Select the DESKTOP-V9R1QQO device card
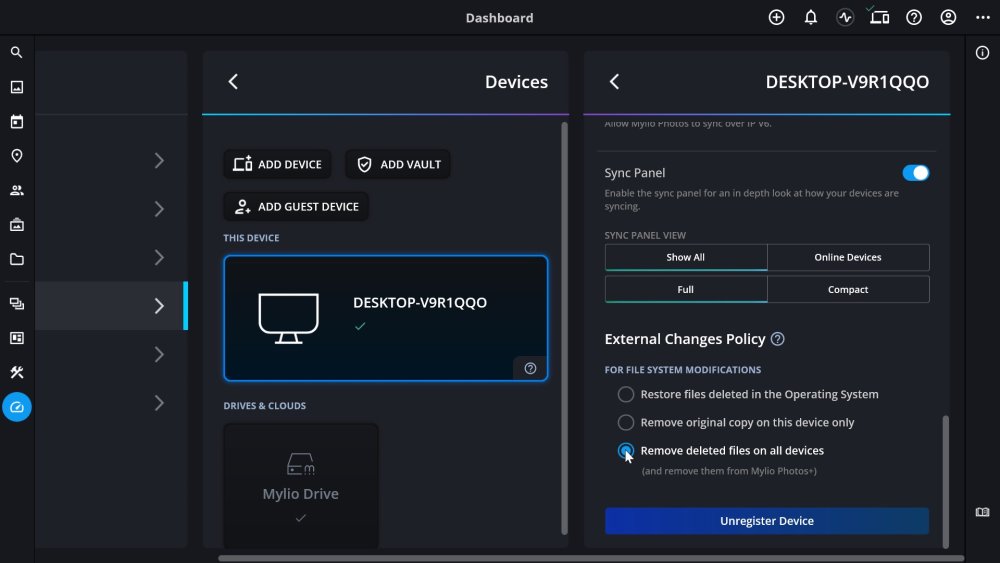Viewport: 1000px width, 563px height. coord(385,318)
